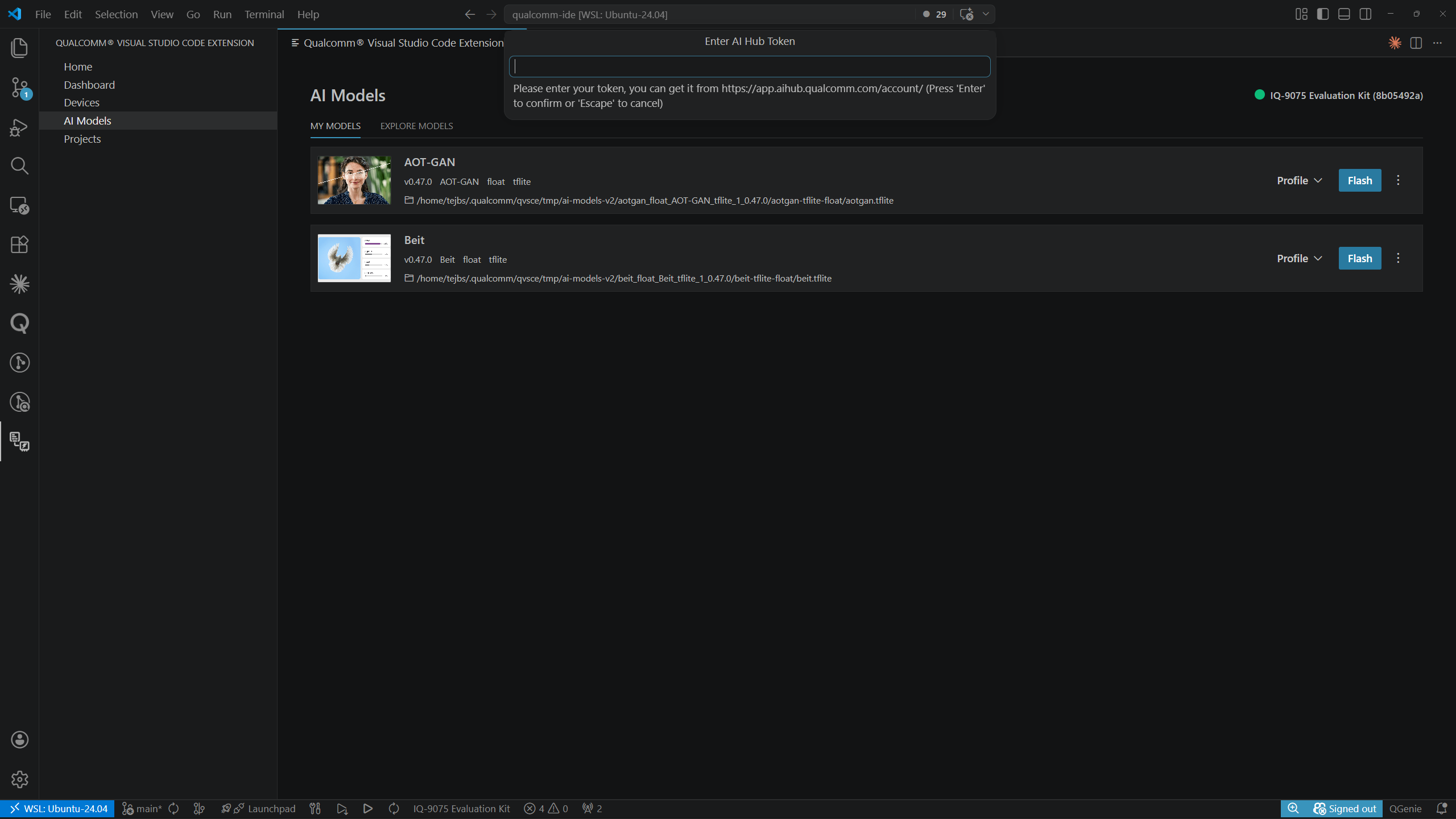Viewport: 1456px width, 819px height.
Task: Open the GitLens Inspect view
Action: click(19, 402)
